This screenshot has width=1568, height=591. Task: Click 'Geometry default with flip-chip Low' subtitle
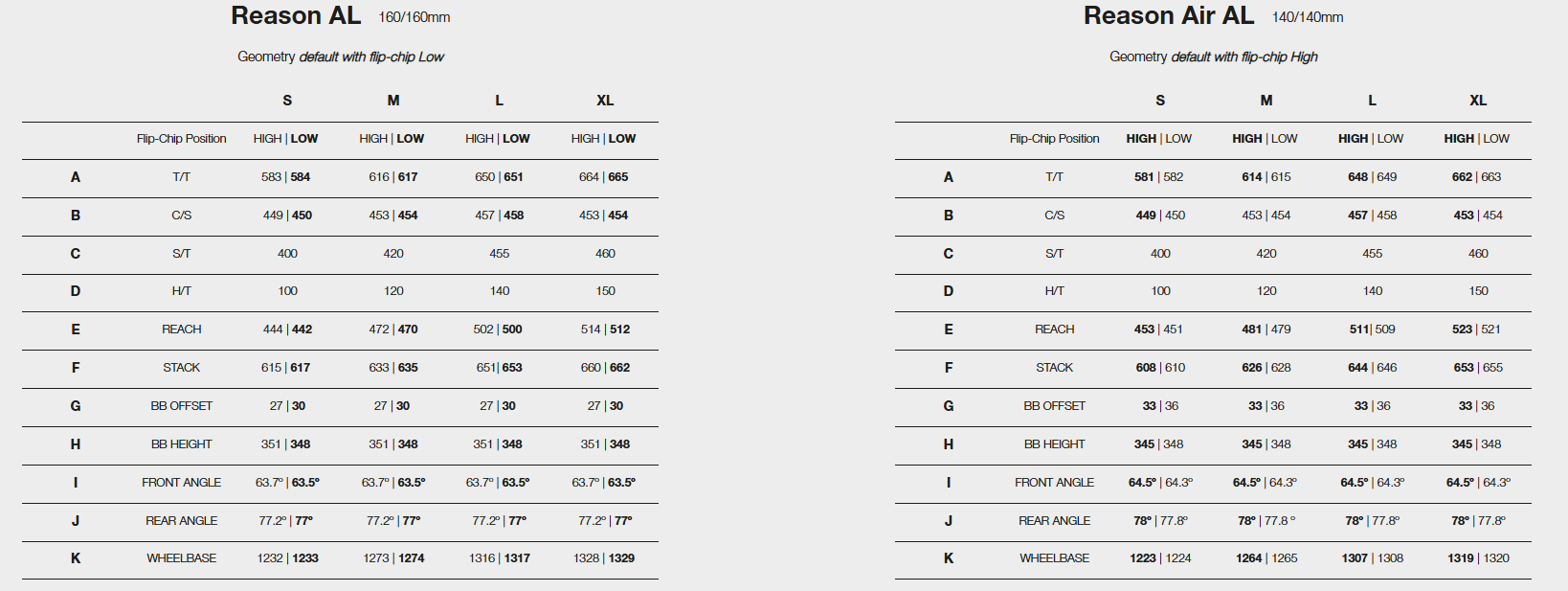click(341, 57)
